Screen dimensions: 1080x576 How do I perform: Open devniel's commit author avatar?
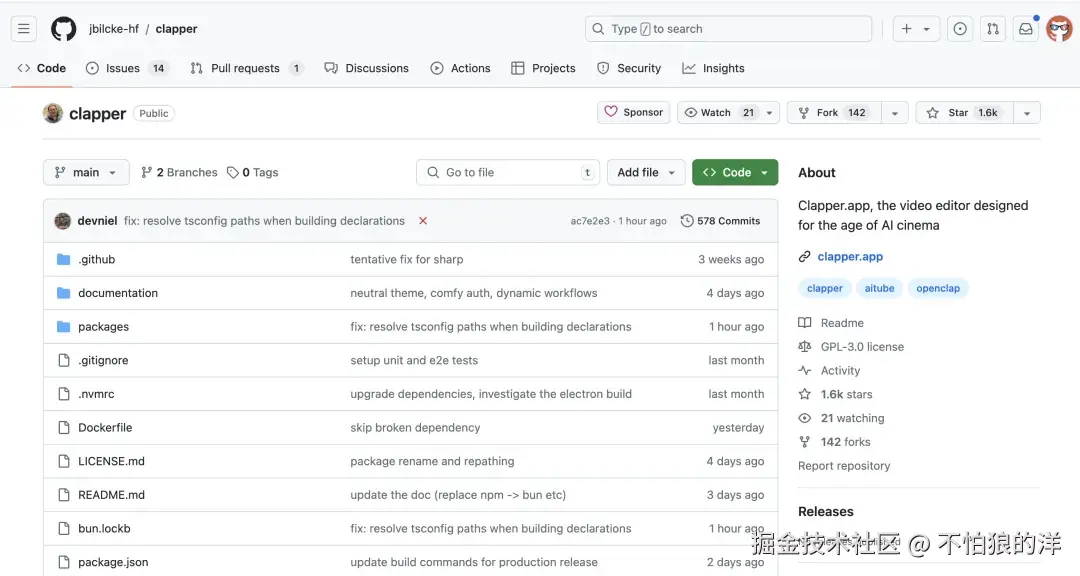tap(63, 220)
